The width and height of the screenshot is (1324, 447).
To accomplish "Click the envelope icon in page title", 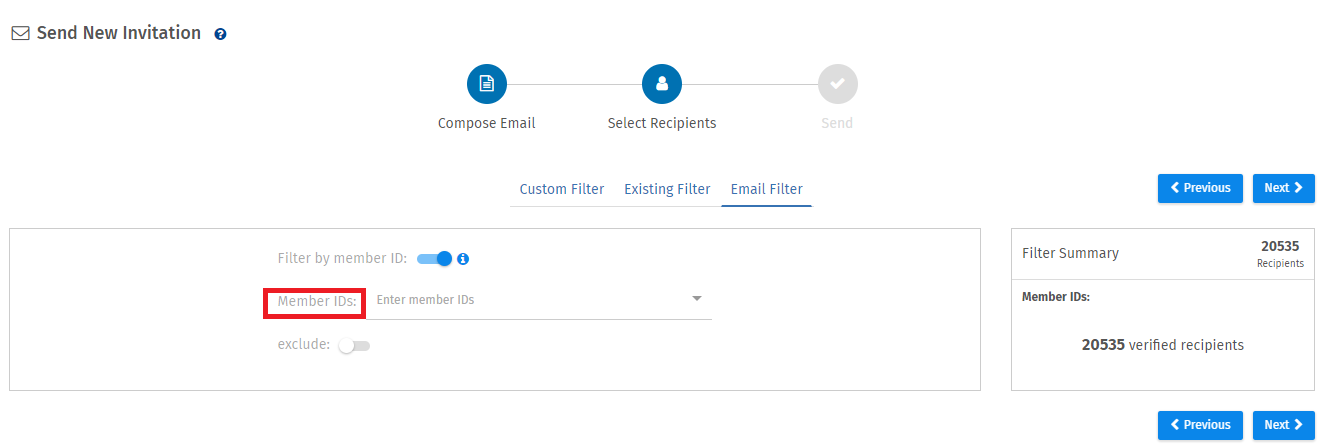I will tap(20, 33).
